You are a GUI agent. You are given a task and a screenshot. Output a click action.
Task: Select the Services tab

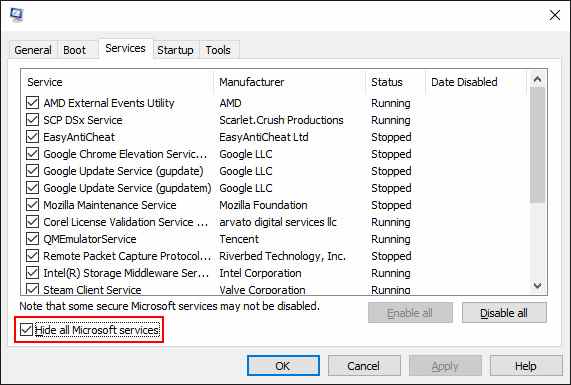(125, 48)
